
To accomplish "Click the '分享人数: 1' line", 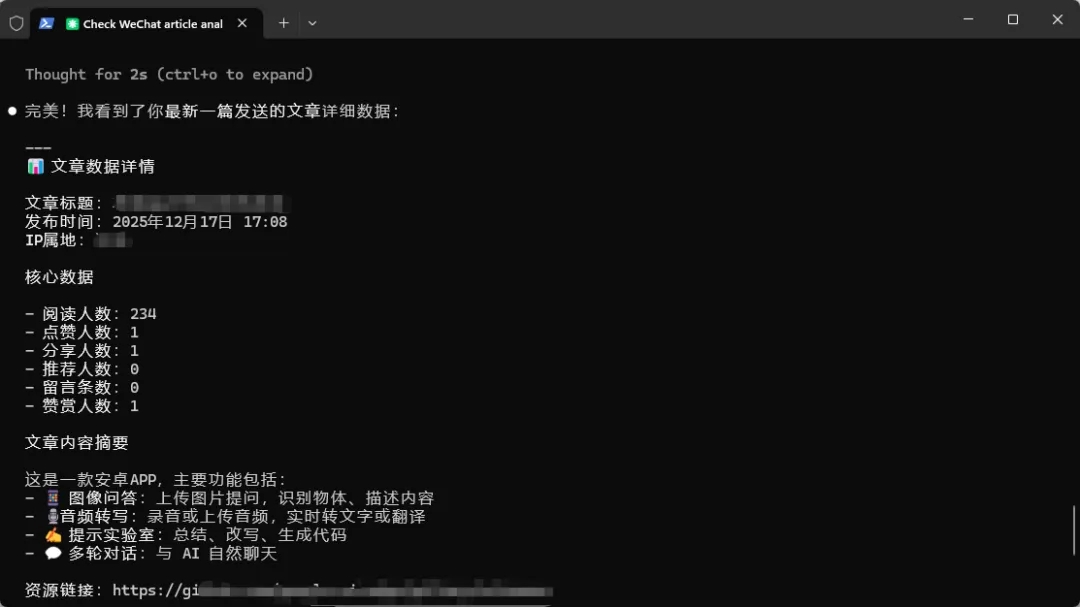I will click(x=82, y=351).
